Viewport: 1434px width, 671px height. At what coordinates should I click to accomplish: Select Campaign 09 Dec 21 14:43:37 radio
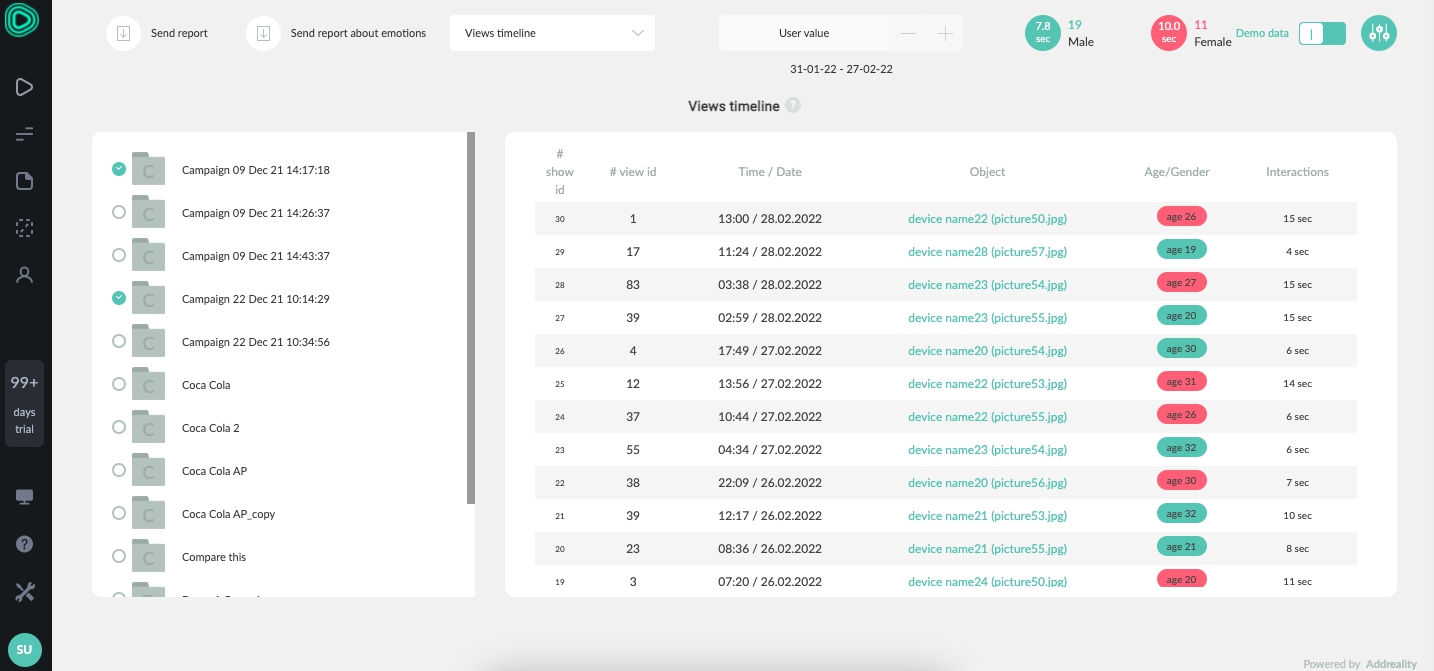tap(119, 255)
